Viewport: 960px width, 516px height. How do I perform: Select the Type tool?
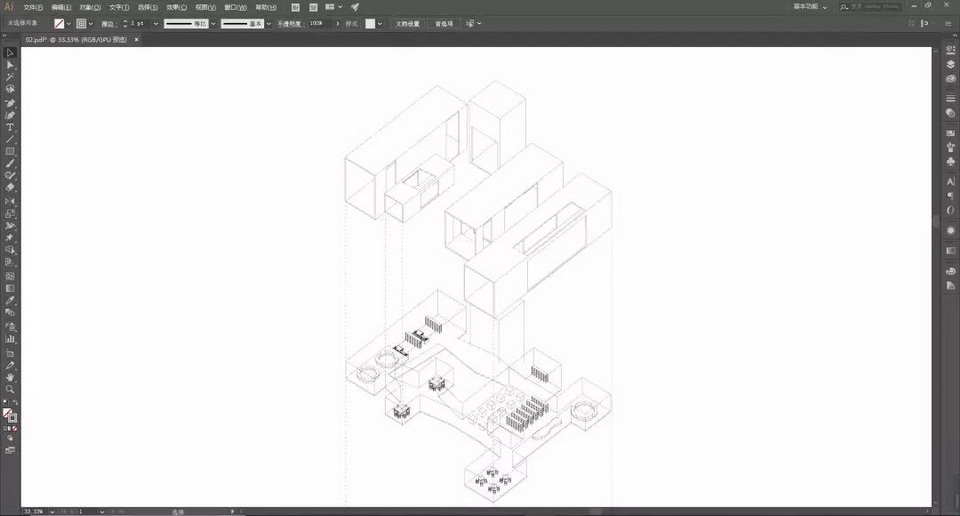click(x=10, y=127)
